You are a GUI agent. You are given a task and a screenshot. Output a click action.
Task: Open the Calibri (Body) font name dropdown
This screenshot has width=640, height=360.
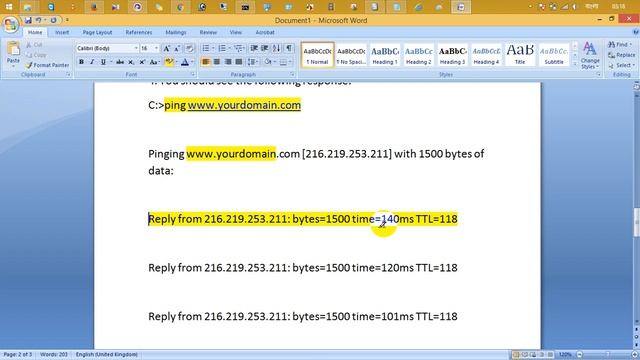(x=136, y=49)
